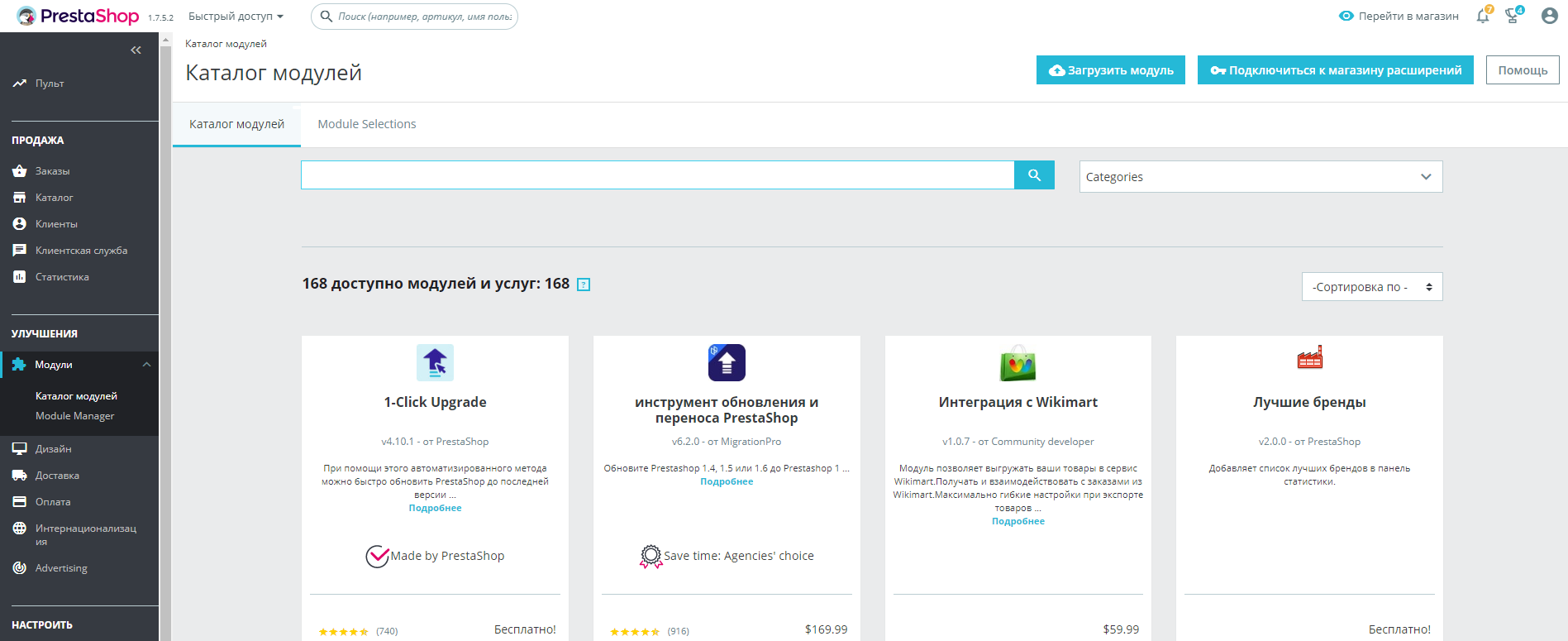Click the Доставка truck icon
Screen dimensions: 1568x641
(x=20, y=476)
